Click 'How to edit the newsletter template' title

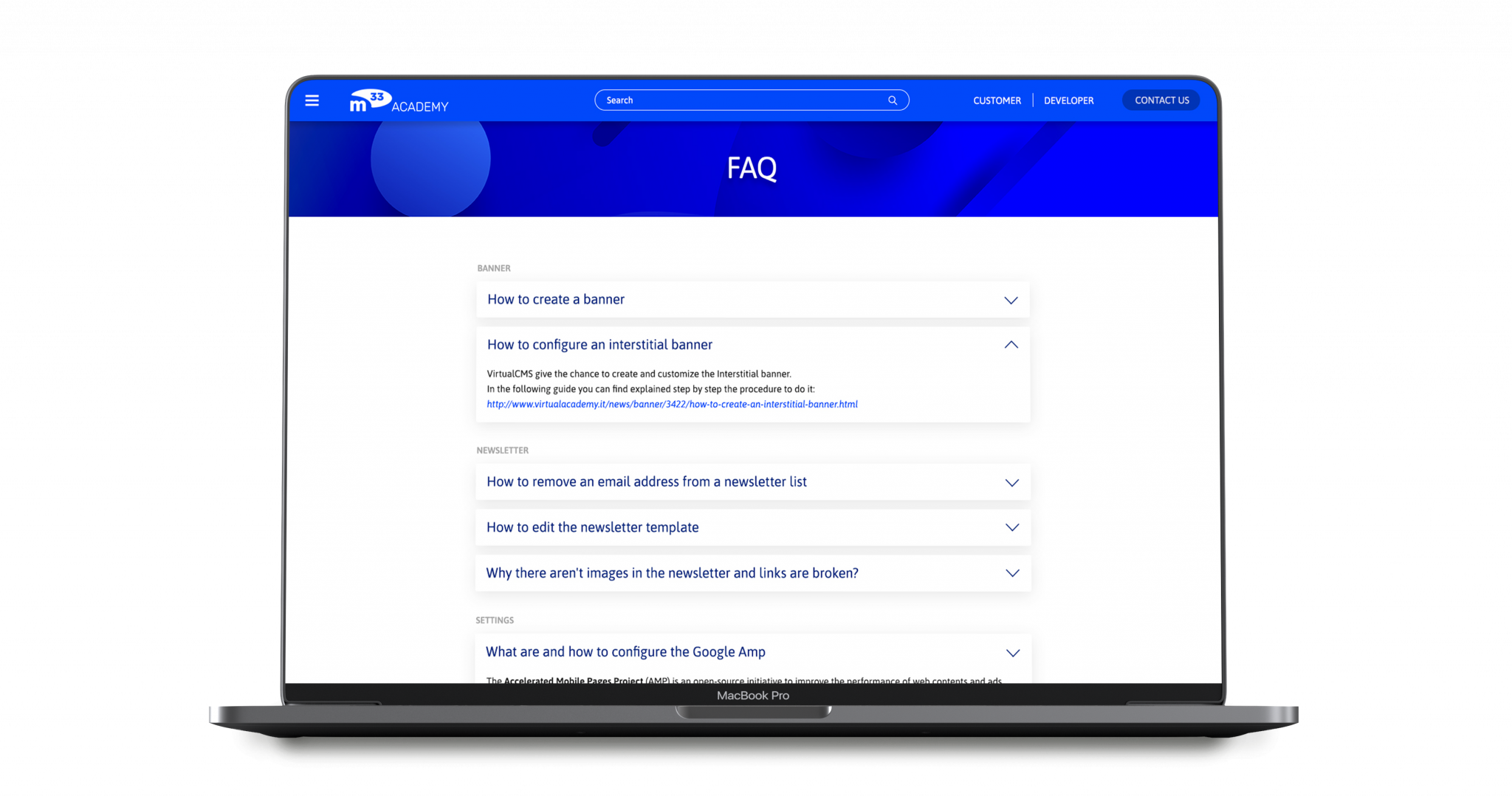tap(592, 527)
